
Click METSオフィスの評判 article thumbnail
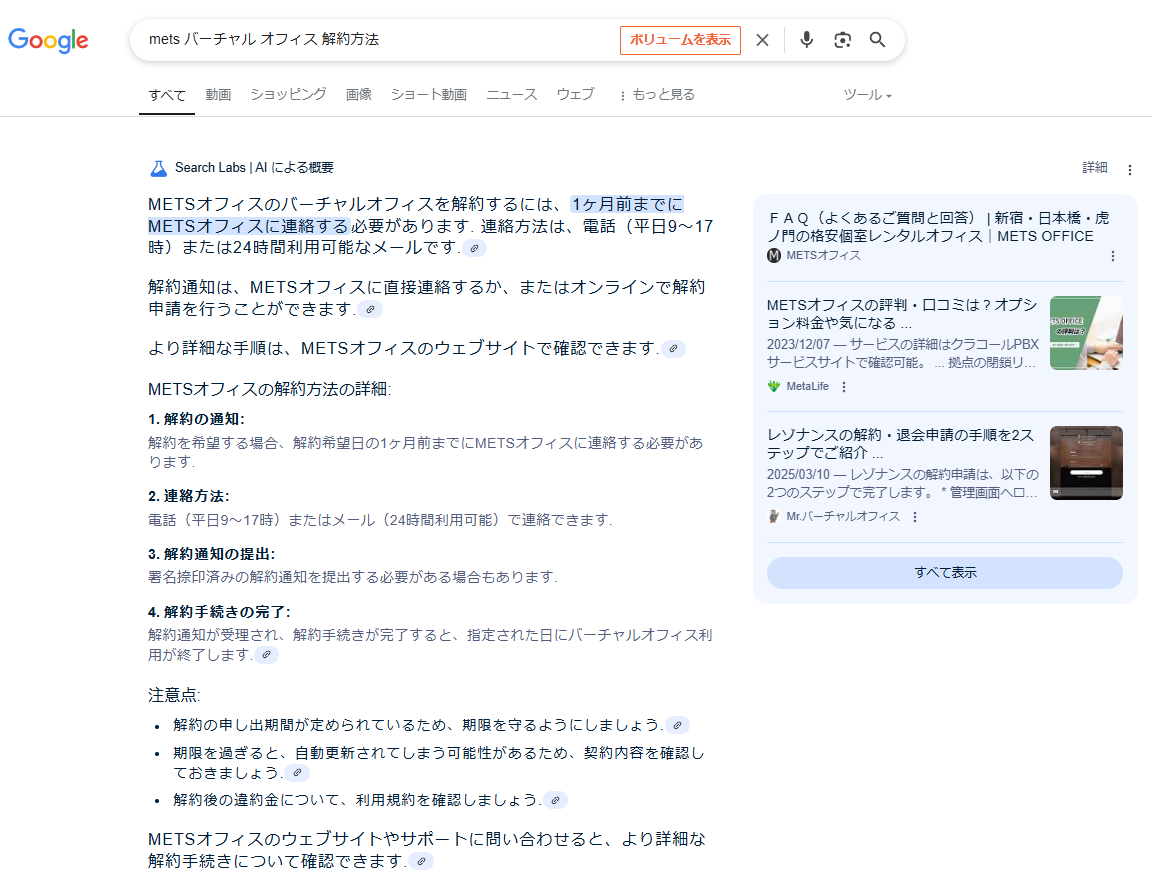[1086, 333]
